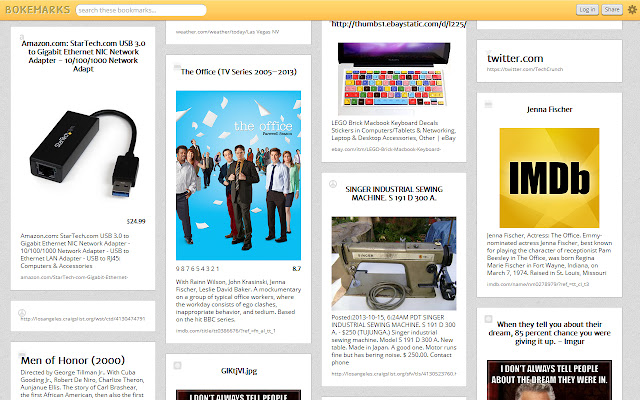Click the Men of Honor description text
640x400 pixels.
pyautogui.click(x=83, y=384)
